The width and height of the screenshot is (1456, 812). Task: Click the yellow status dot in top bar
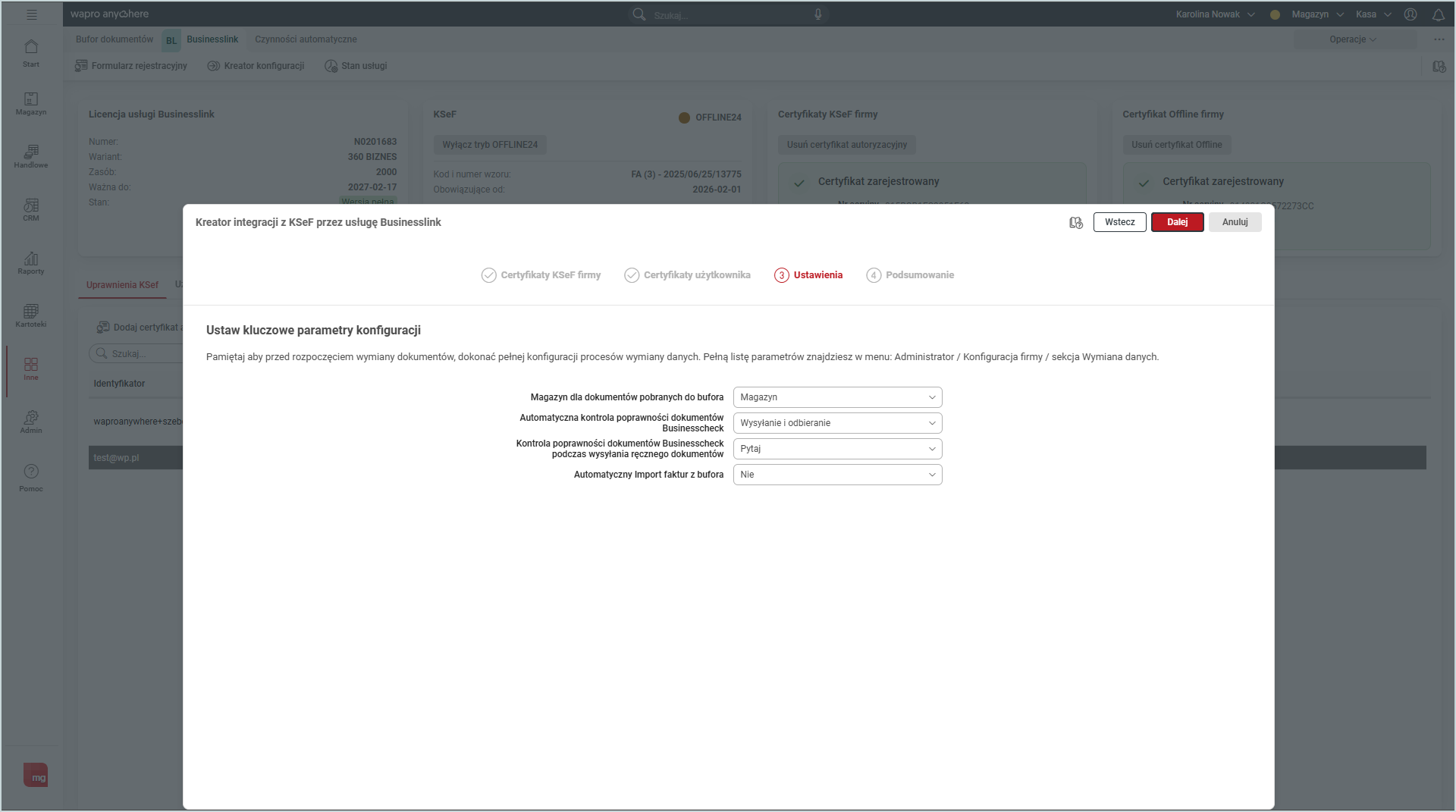(1275, 14)
